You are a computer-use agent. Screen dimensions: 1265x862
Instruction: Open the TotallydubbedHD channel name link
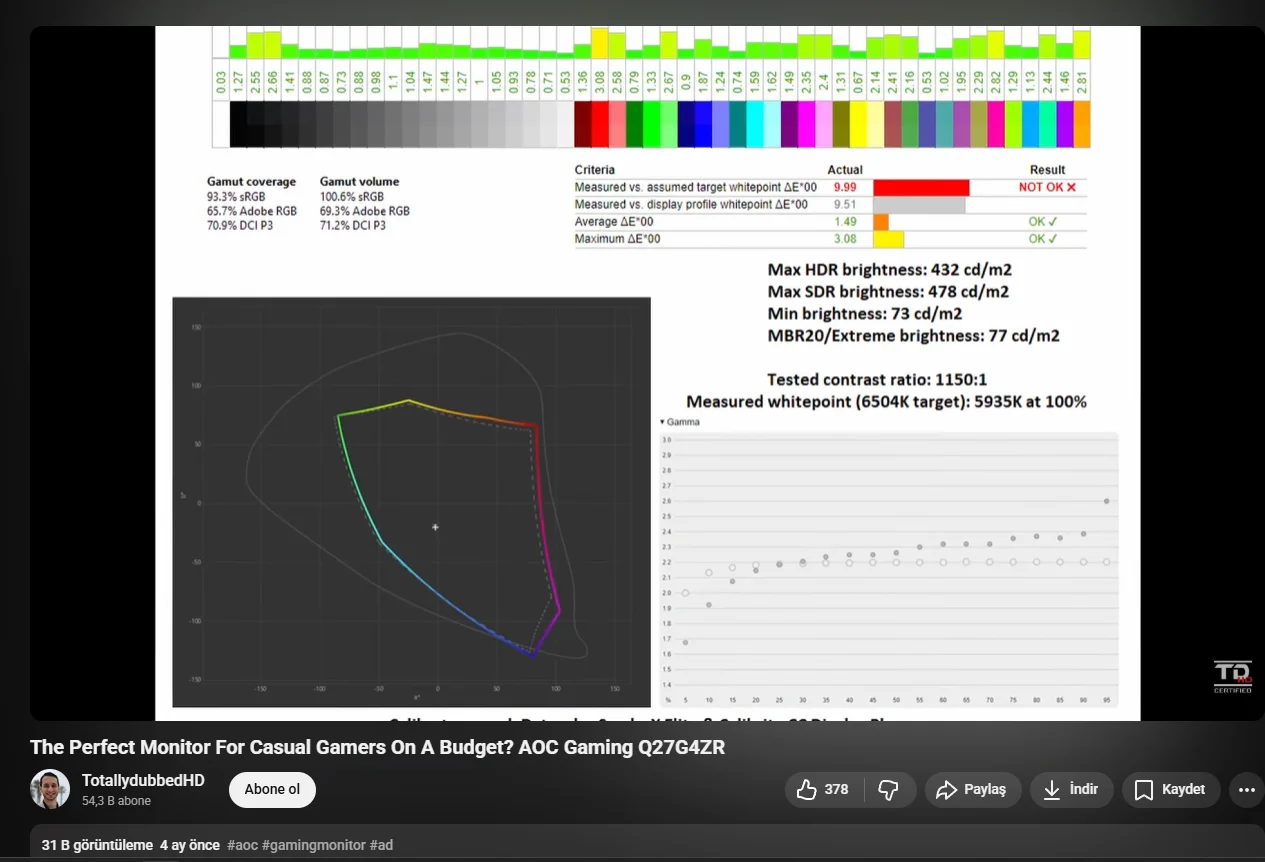pyautogui.click(x=143, y=780)
